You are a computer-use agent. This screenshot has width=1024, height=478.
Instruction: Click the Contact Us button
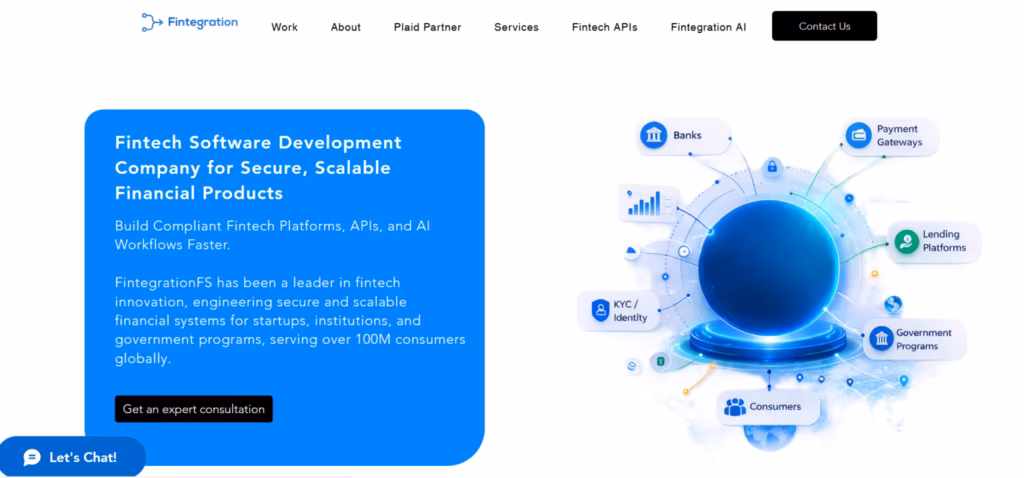point(824,26)
